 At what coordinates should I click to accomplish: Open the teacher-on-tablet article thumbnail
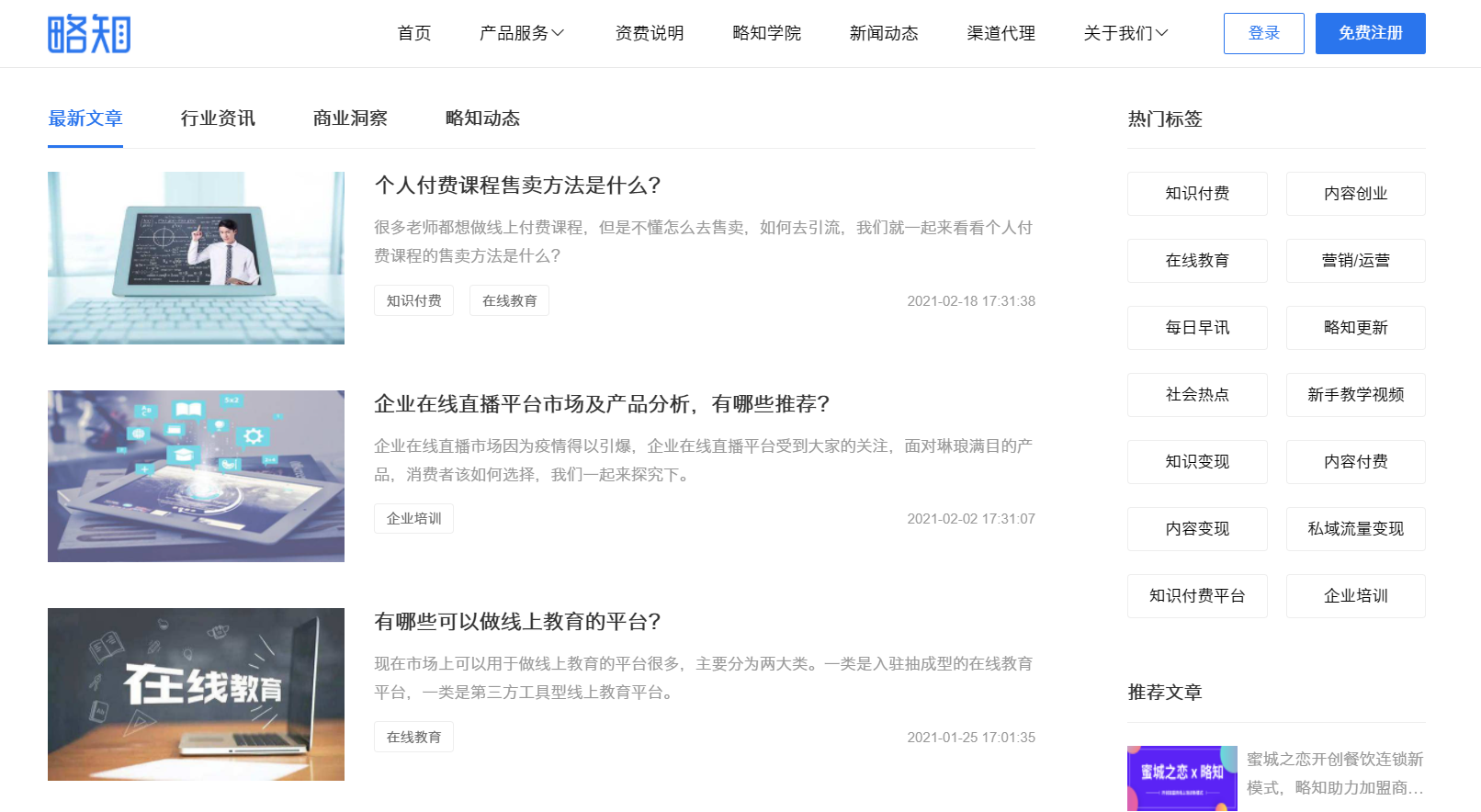point(196,258)
